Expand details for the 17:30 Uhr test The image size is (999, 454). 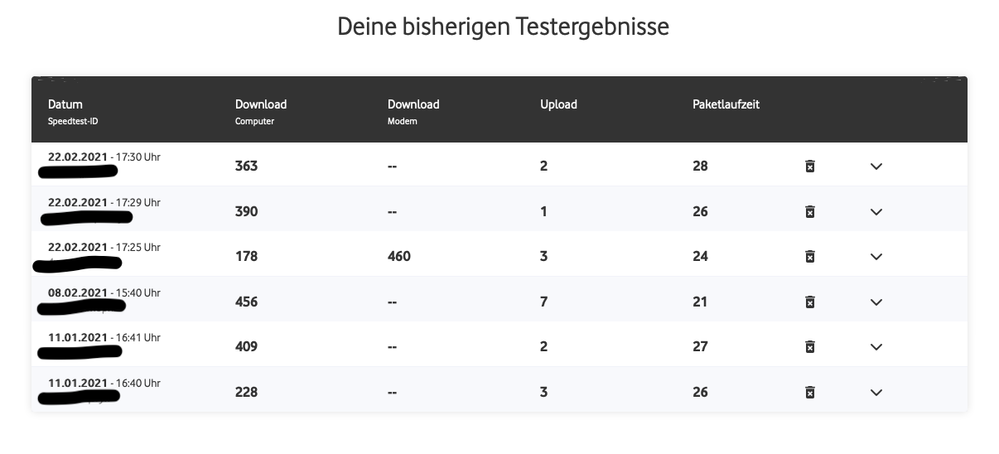point(876,166)
